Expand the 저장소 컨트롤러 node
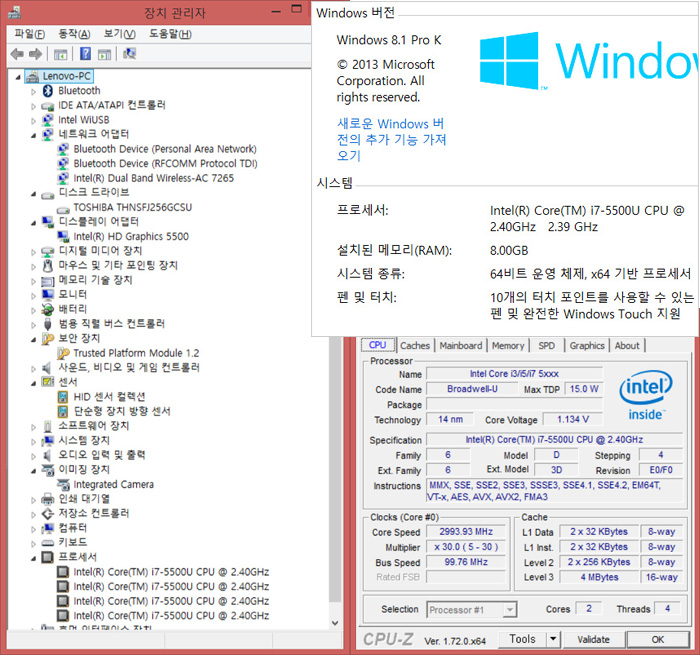This screenshot has width=700, height=658. coord(33,515)
